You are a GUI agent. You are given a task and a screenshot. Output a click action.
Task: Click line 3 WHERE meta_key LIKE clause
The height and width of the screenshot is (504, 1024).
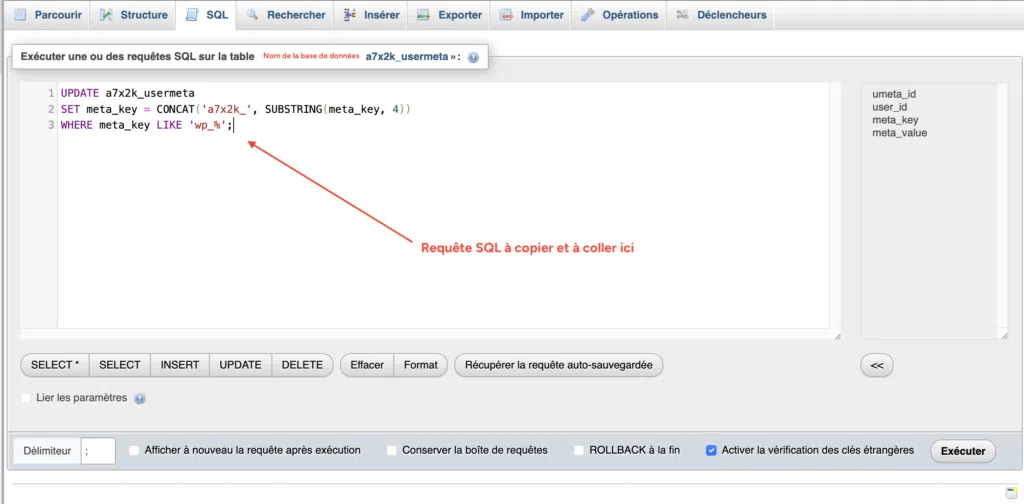146,125
